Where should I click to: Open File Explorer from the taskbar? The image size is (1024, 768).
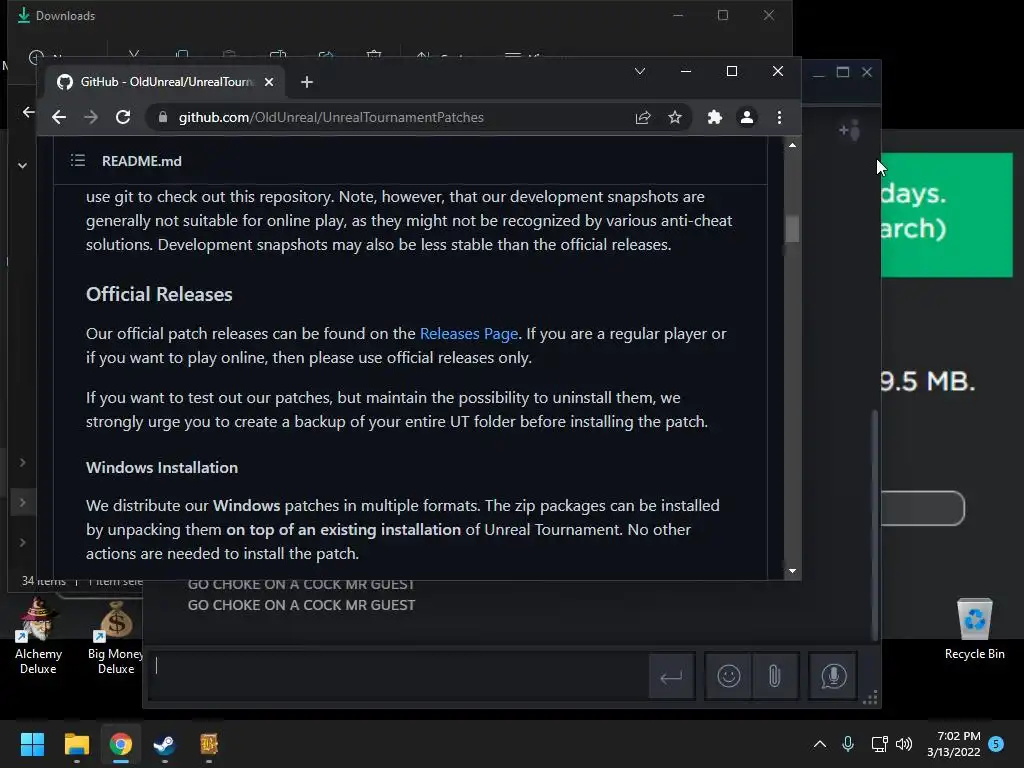click(76, 744)
